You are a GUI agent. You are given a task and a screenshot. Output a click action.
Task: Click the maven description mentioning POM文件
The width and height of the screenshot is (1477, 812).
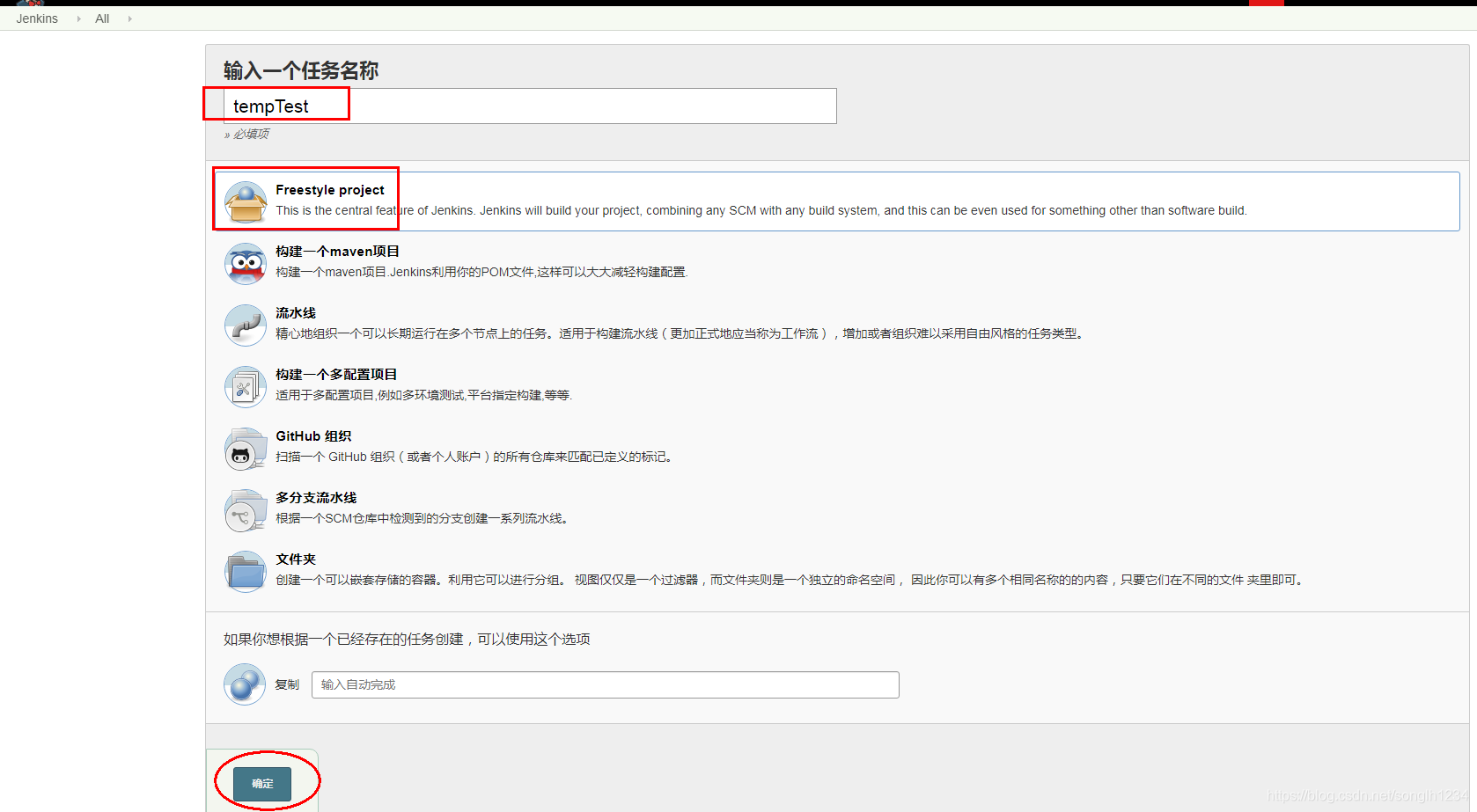[481, 272]
